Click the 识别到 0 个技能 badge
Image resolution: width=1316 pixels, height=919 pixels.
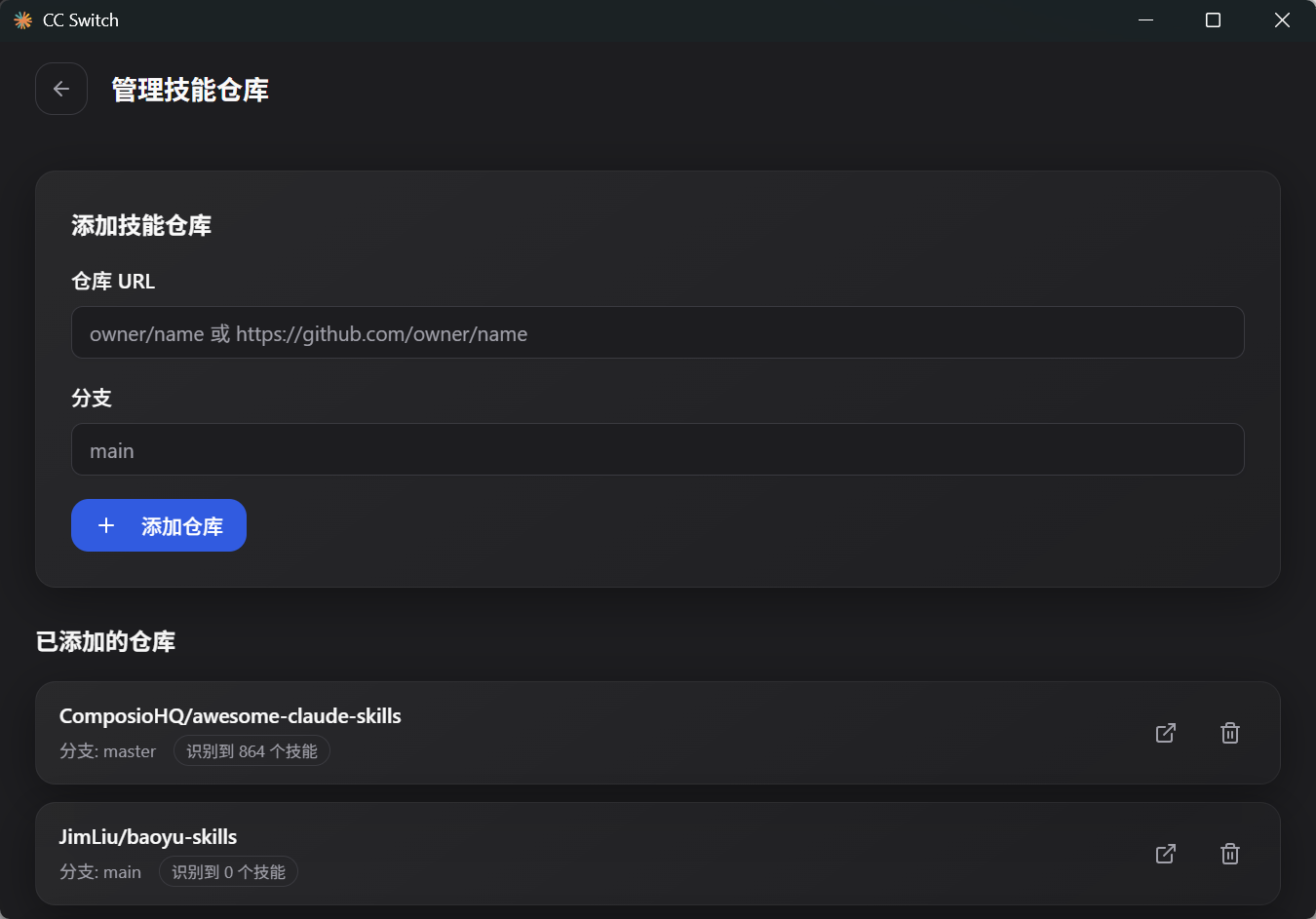point(228,872)
